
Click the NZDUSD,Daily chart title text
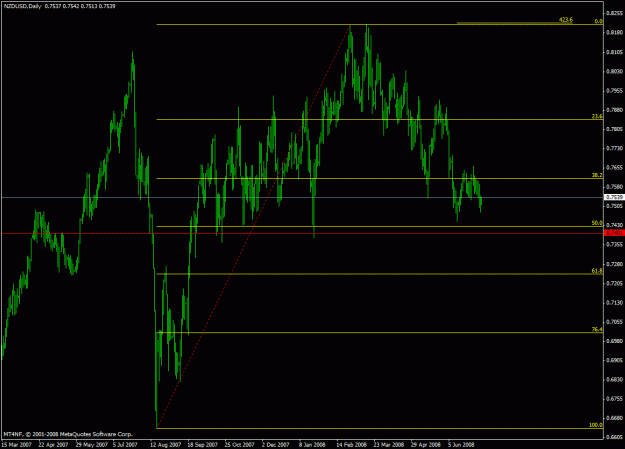tap(23, 6)
